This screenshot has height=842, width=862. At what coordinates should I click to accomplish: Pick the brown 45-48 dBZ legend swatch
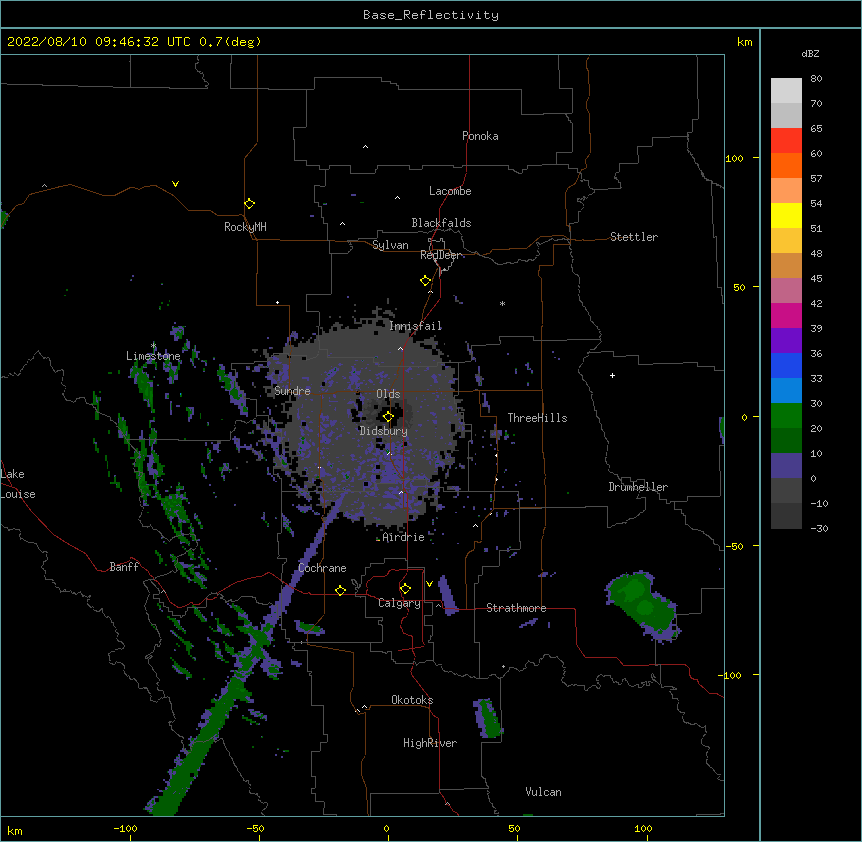(x=786, y=265)
